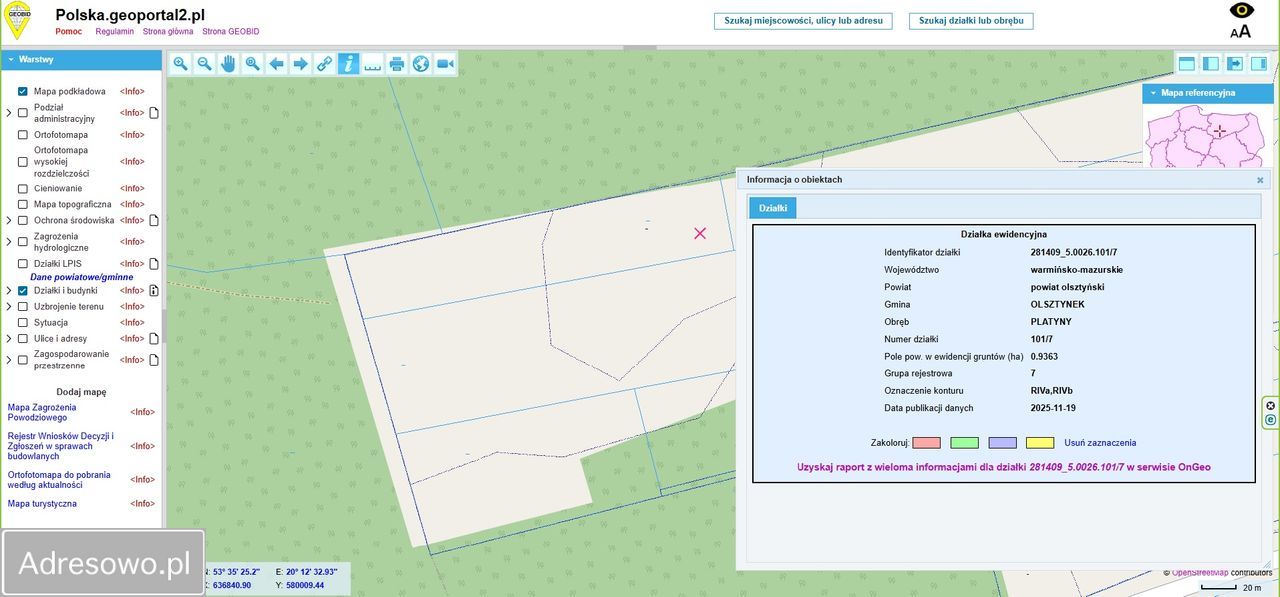Viewport: 1280px width, 597px height.
Task: Pick the green highlight color swatch
Action: (x=964, y=443)
